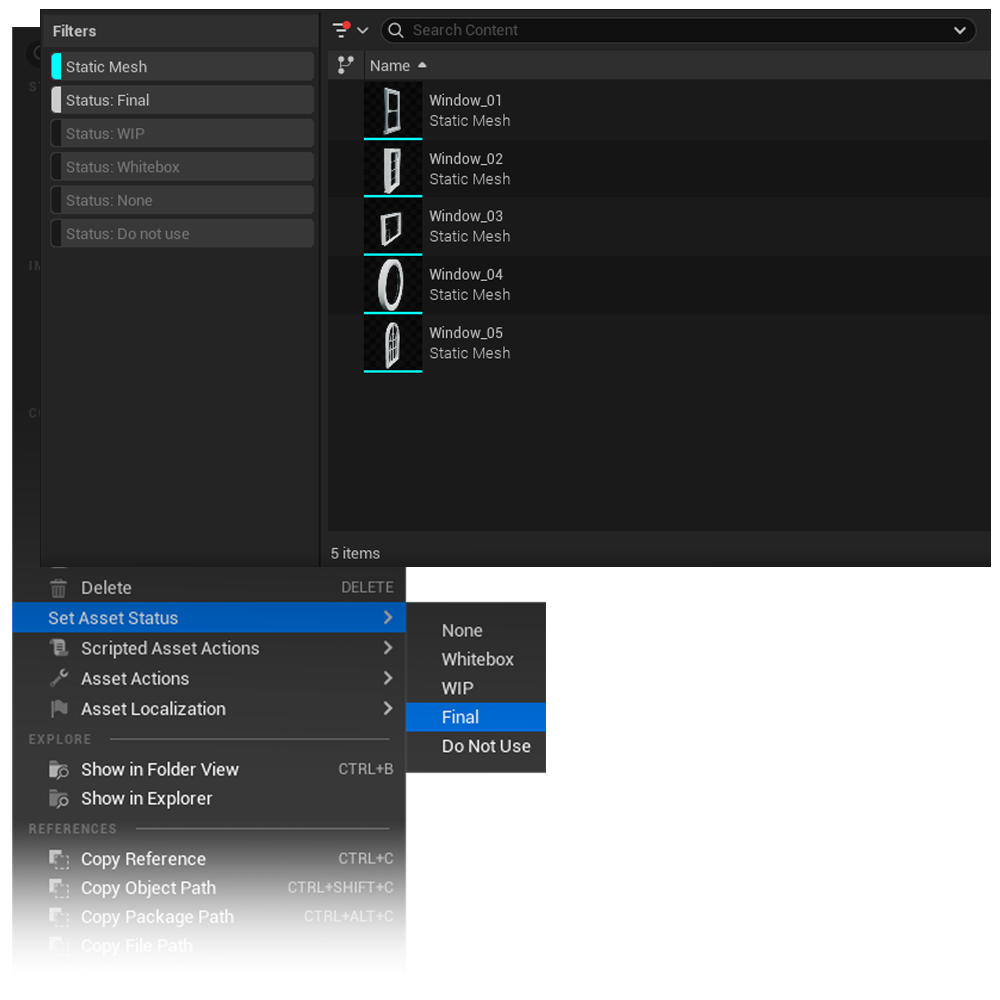Expand the Set Asset Status submenu
Screen dimensions: 1000x1000
(208, 618)
